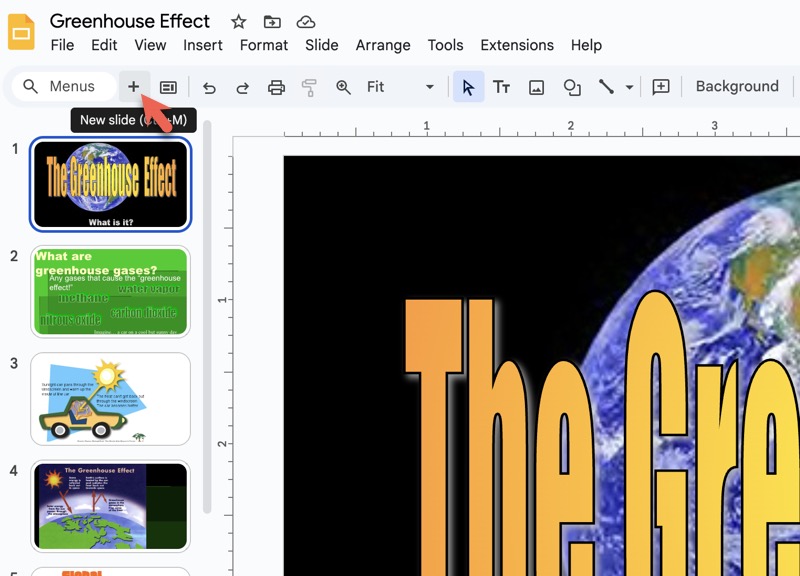Open Google Slides home logo
The width and height of the screenshot is (800, 576).
[x=21, y=32]
